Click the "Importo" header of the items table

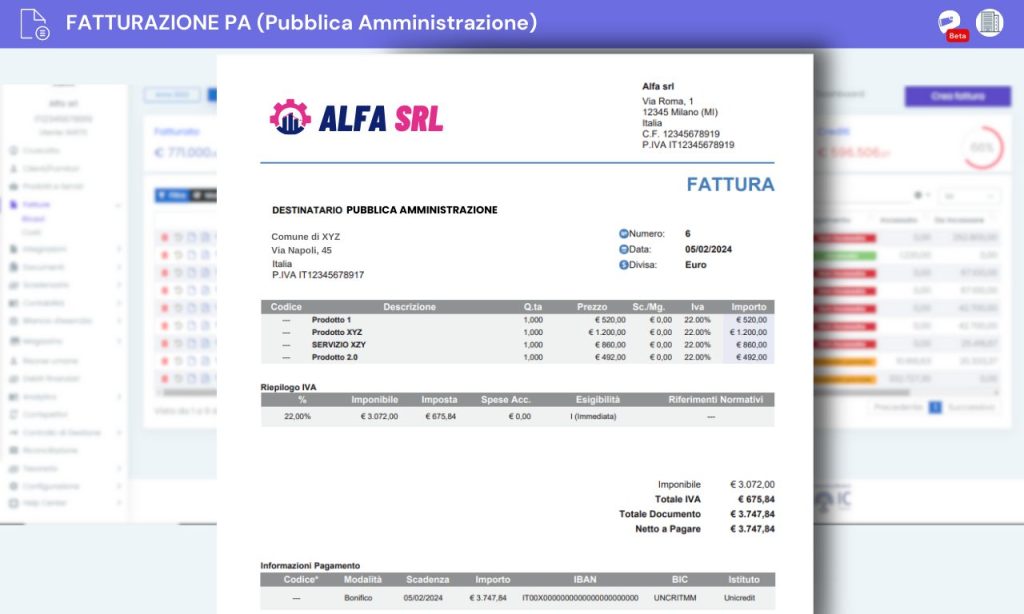[x=749, y=307]
